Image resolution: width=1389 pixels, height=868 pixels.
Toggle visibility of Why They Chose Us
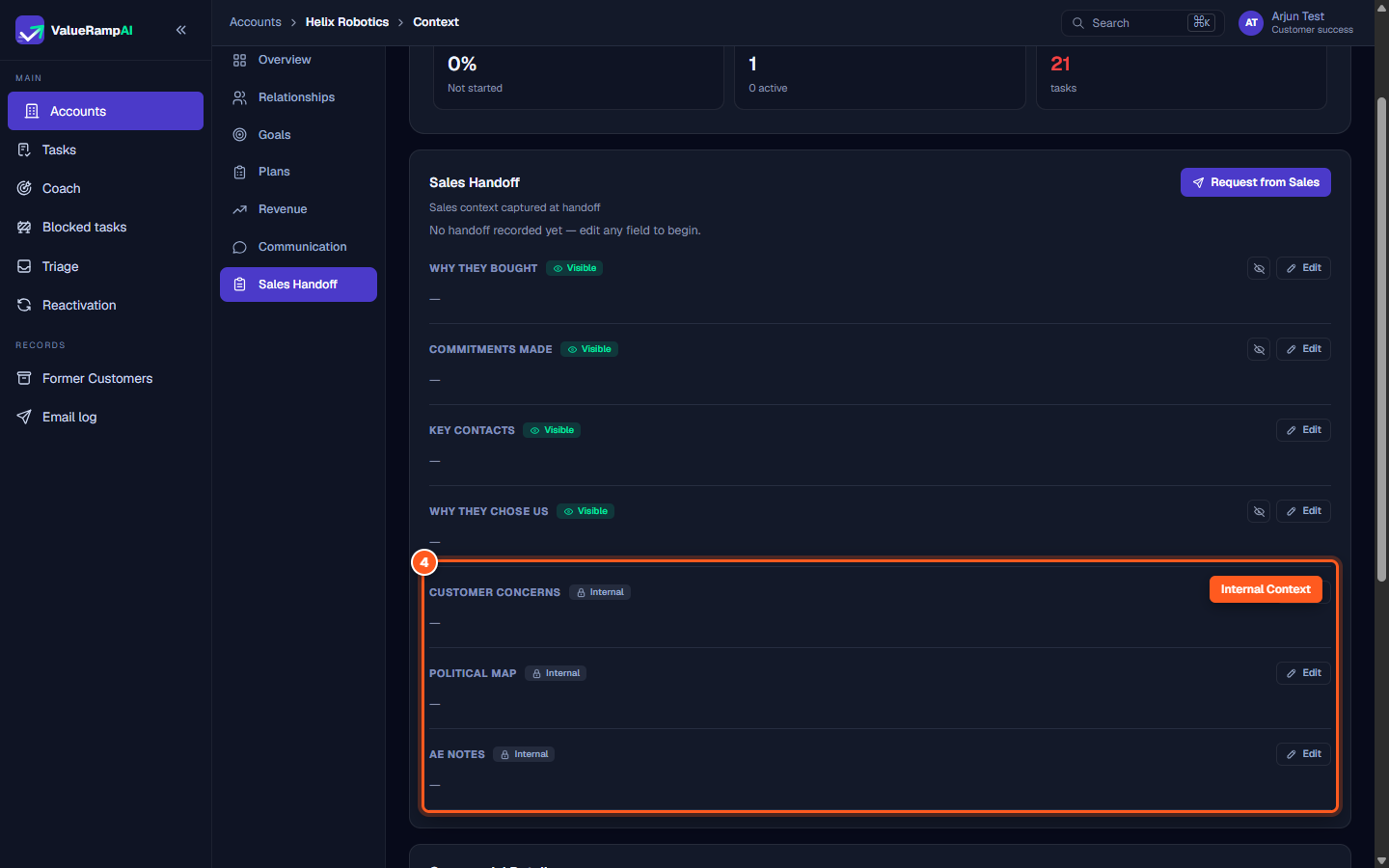pos(1259,511)
